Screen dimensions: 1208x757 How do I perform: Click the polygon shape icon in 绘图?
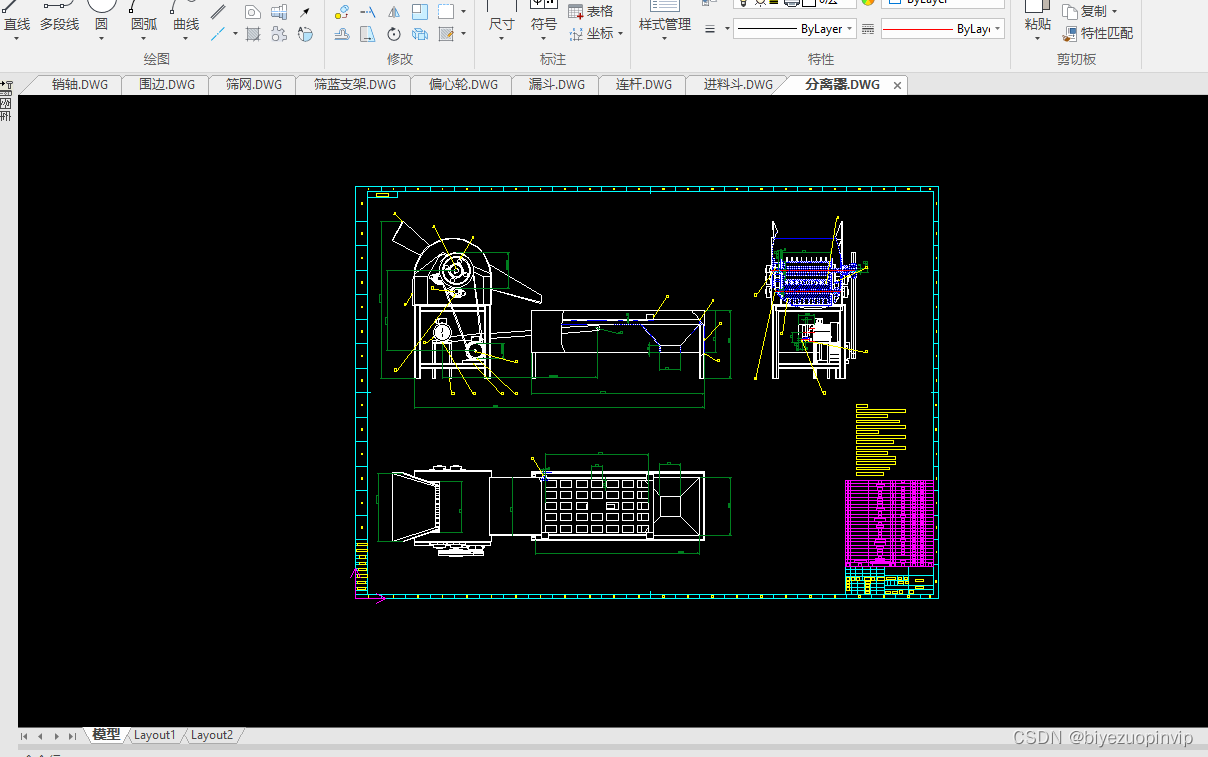(253, 12)
